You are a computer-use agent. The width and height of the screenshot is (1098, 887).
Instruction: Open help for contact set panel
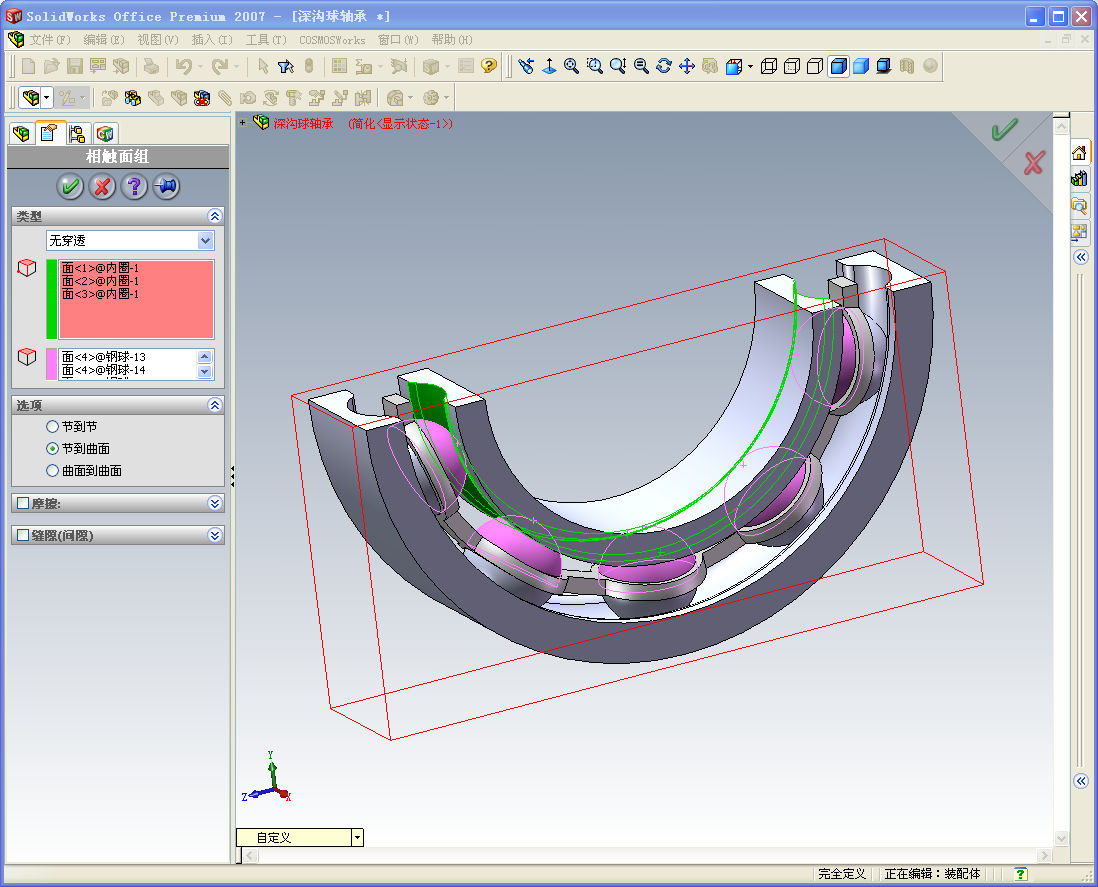pyautogui.click(x=134, y=186)
